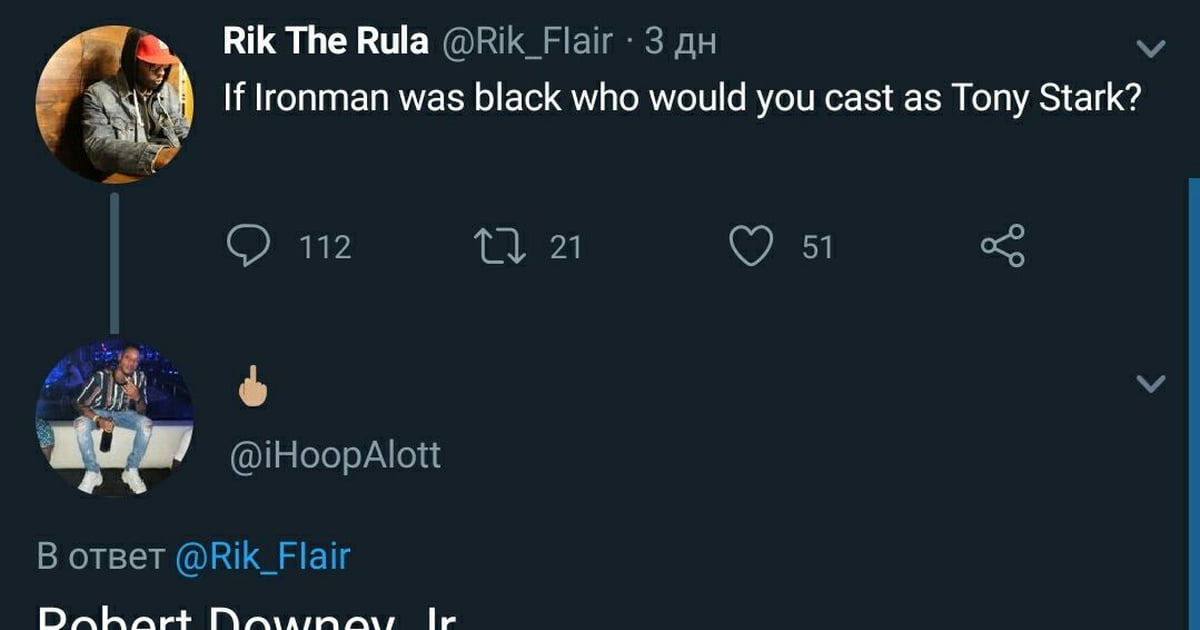1200x630 pixels.
Task: Like the tweet with the heart icon
Action: (751, 246)
